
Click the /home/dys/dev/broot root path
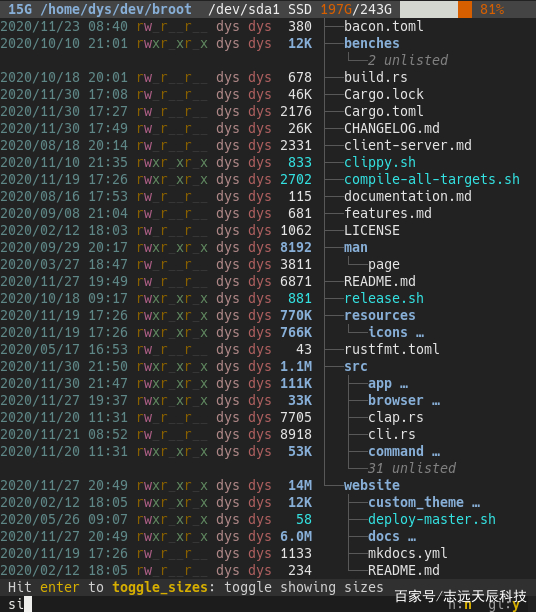click(116, 9)
